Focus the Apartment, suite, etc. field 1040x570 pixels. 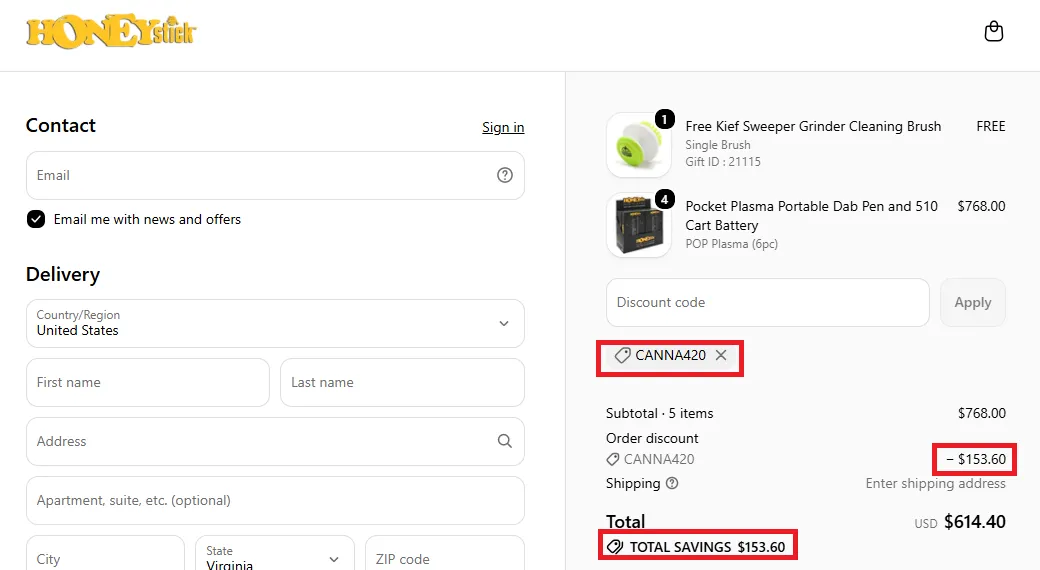(275, 500)
